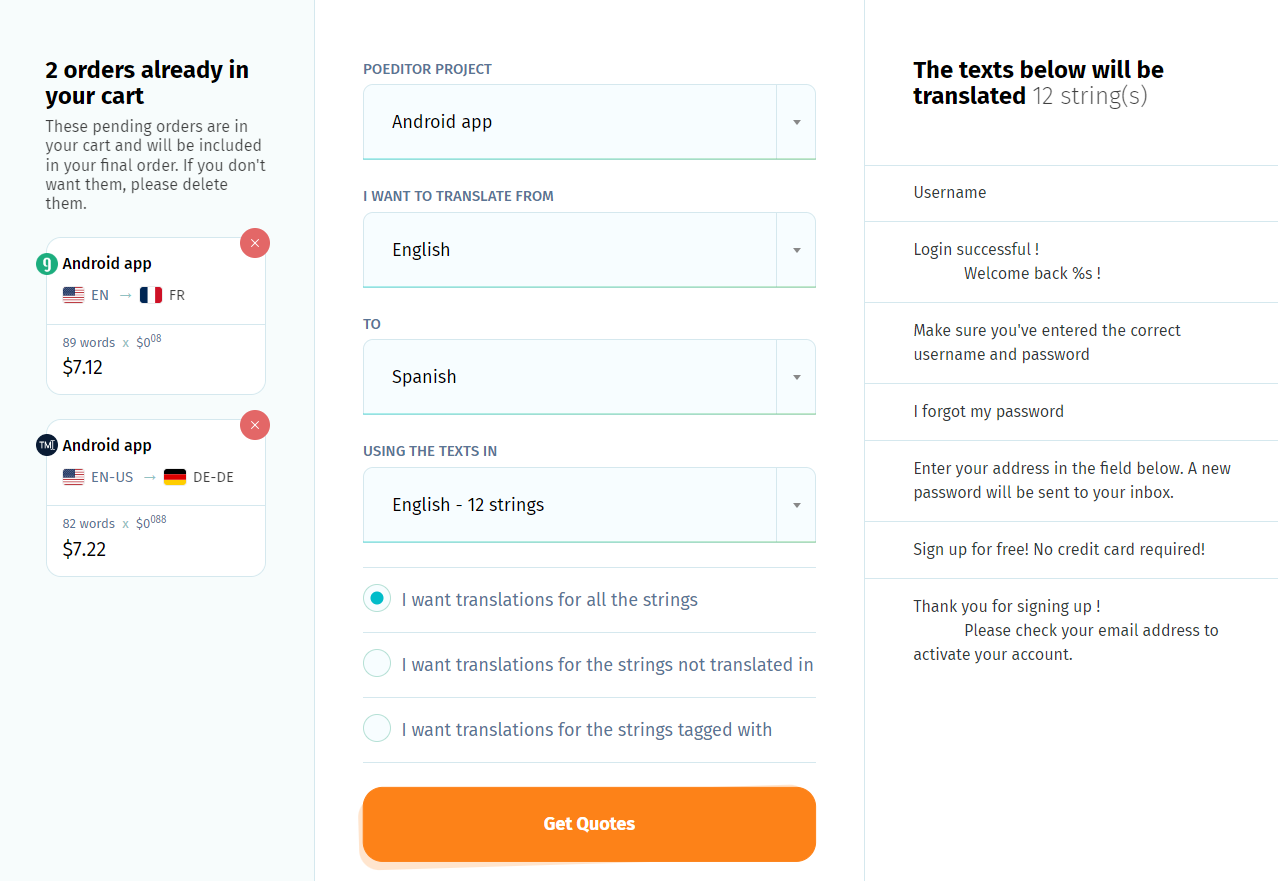Click the German flag next to DE-DE

click(174, 477)
